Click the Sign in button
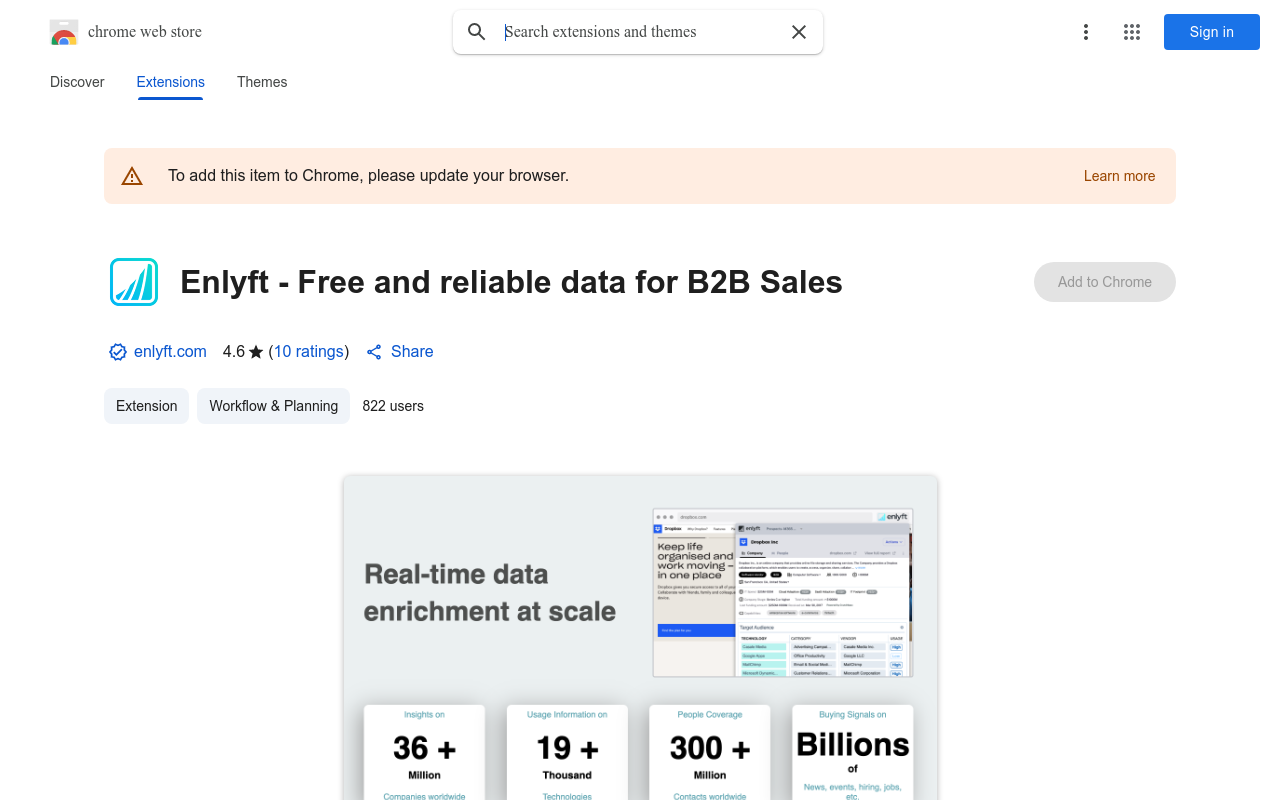 (x=1212, y=32)
